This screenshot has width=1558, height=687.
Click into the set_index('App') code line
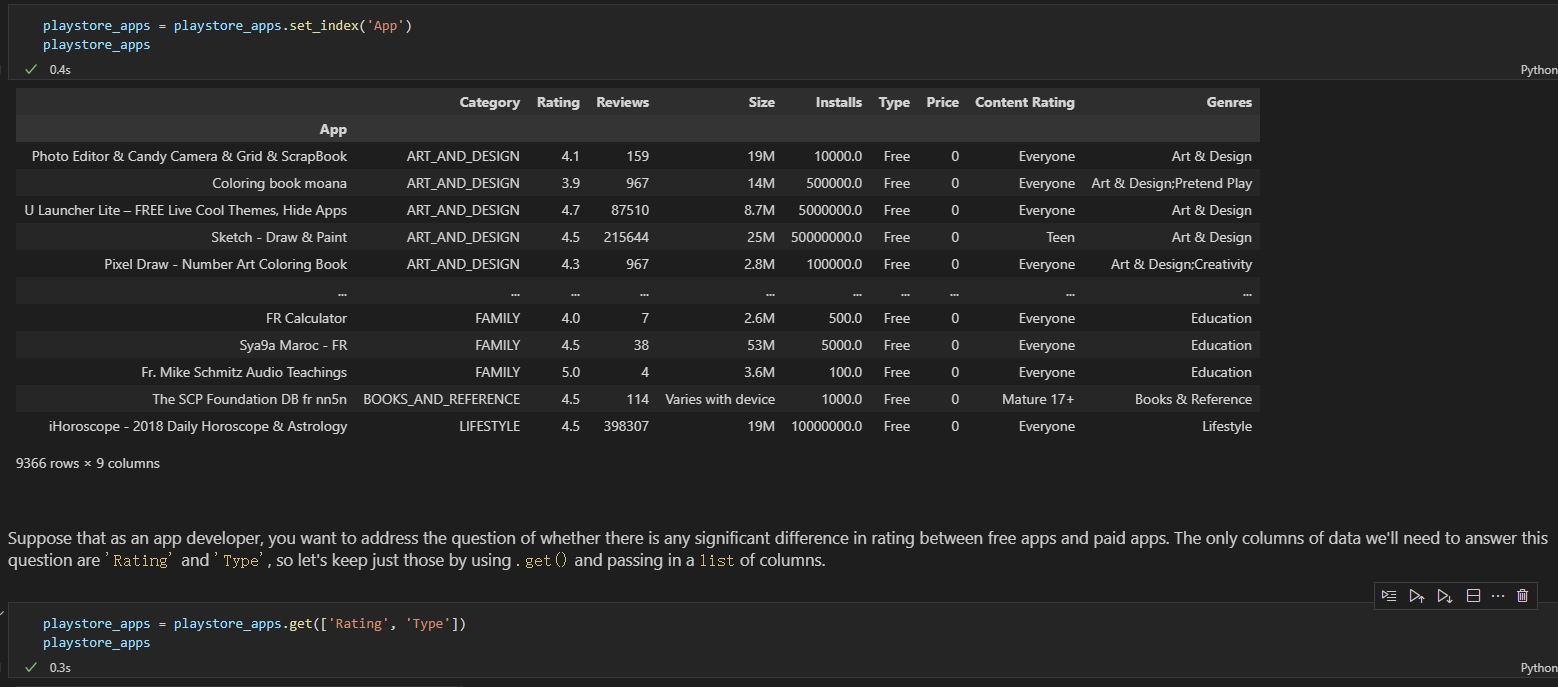(227, 26)
